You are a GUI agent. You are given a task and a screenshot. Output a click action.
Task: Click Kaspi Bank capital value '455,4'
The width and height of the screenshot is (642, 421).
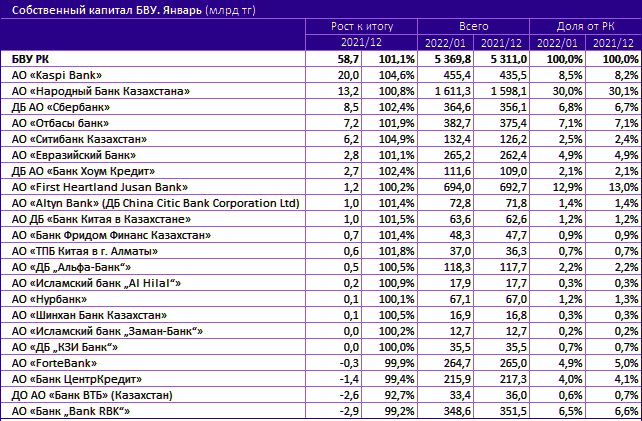[x=457, y=75]
